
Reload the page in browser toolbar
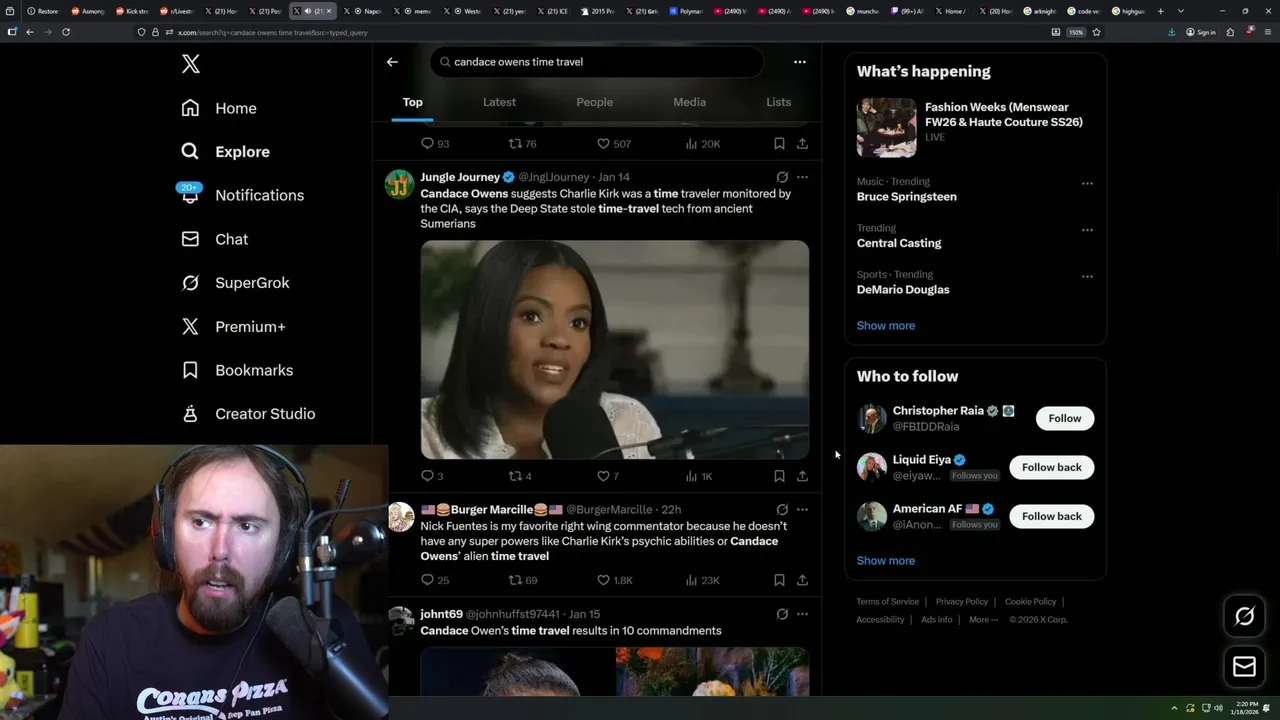coord(66,32)
